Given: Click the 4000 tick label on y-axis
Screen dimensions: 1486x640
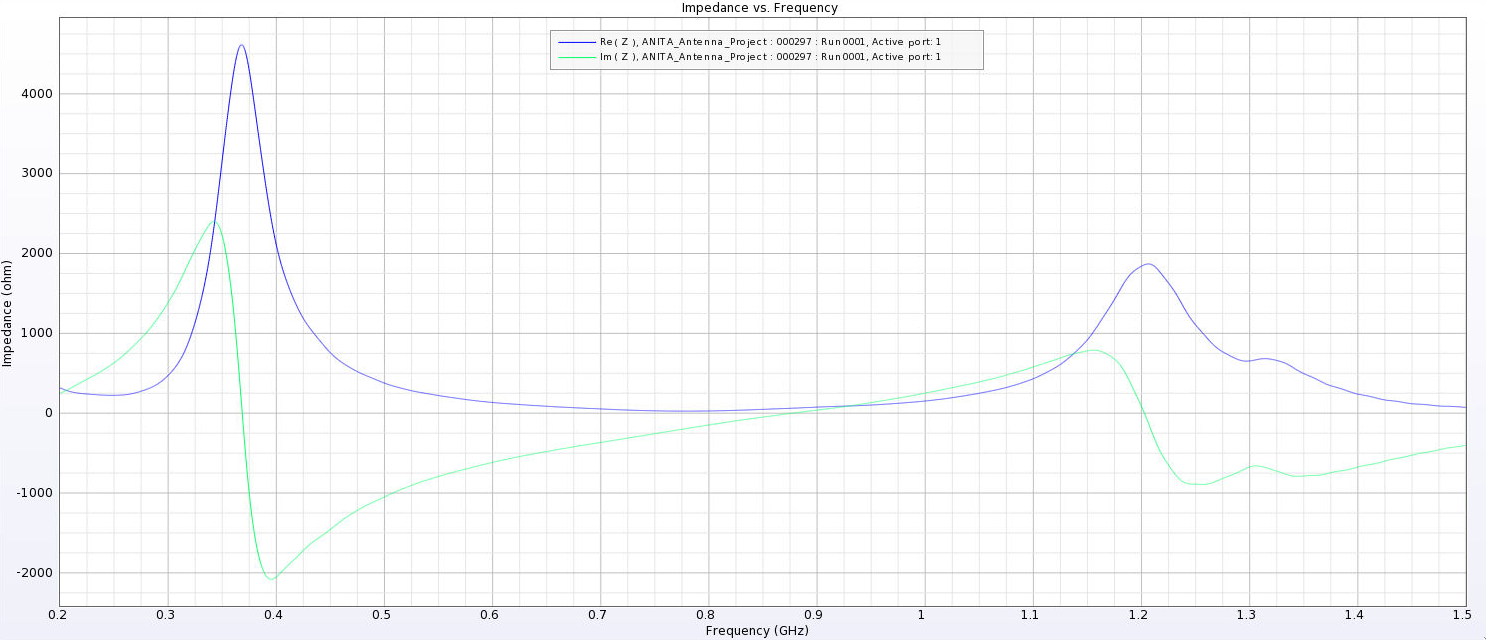Looking at the screenshot, I should (39, 94).
